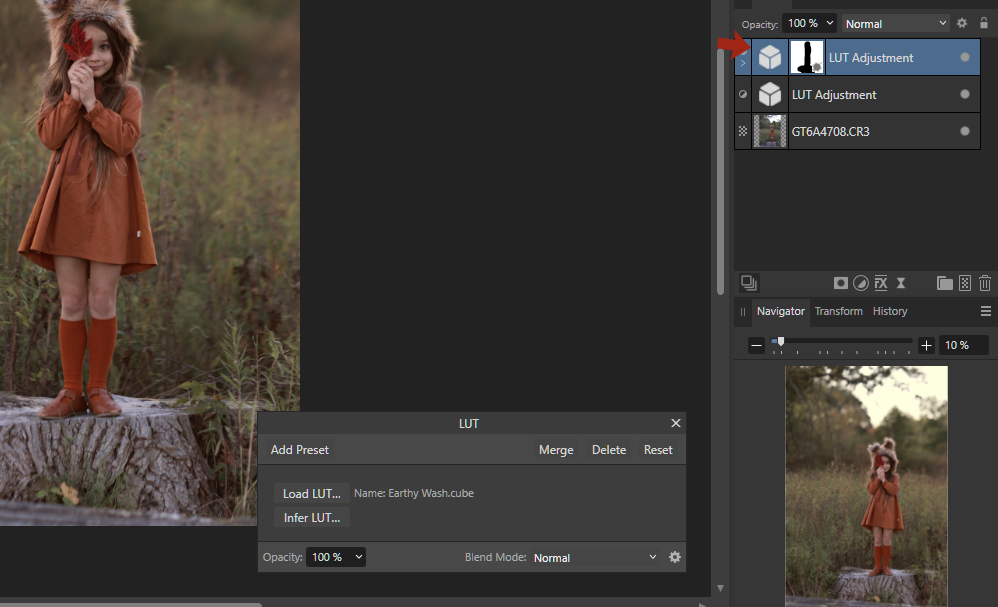
Task: Click the Navigator preview thumbnail
Action: tap(866, 485)
